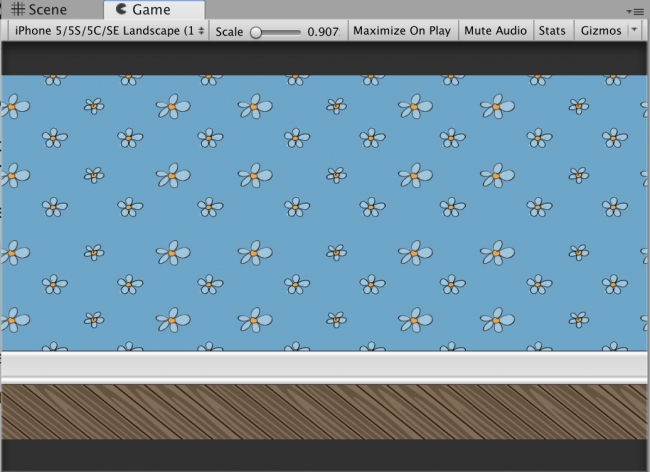Click the bottom black letterbox bar
This screenshot has width=650, height=472.
[x=325, y=453]
